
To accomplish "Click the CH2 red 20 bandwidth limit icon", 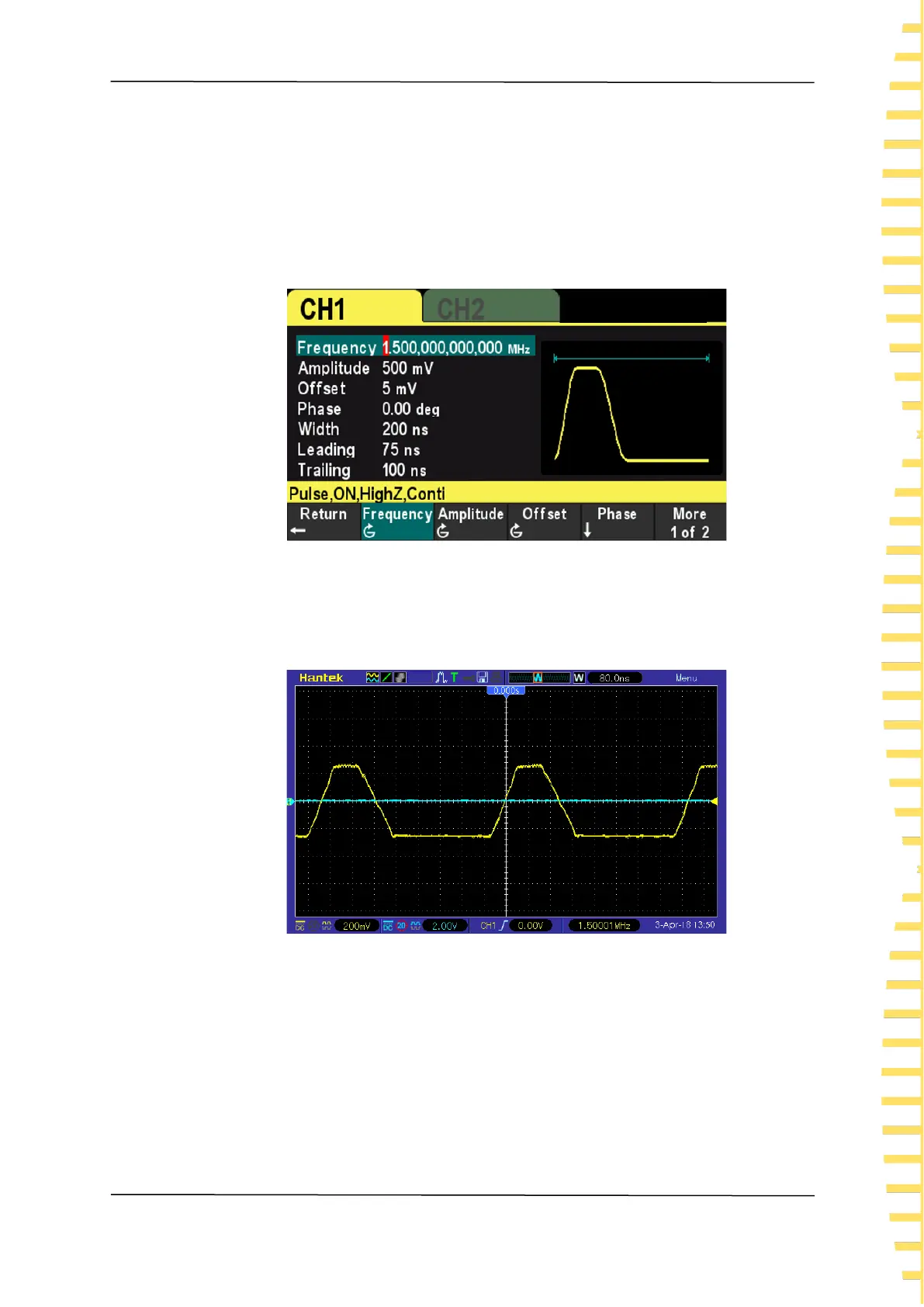I will [401, 925].
